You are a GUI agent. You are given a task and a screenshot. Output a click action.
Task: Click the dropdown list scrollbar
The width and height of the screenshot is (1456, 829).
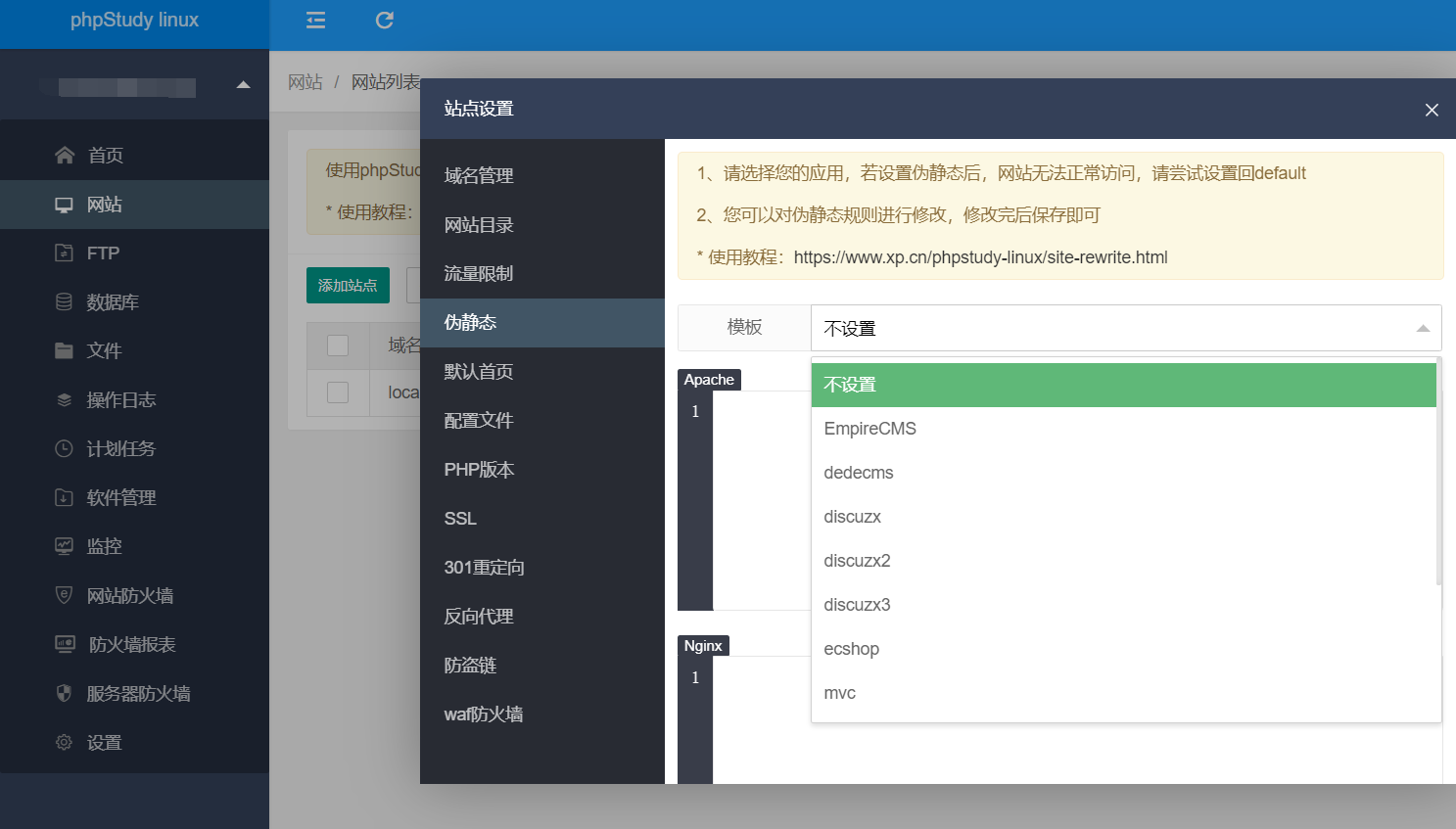point(1438,470)
